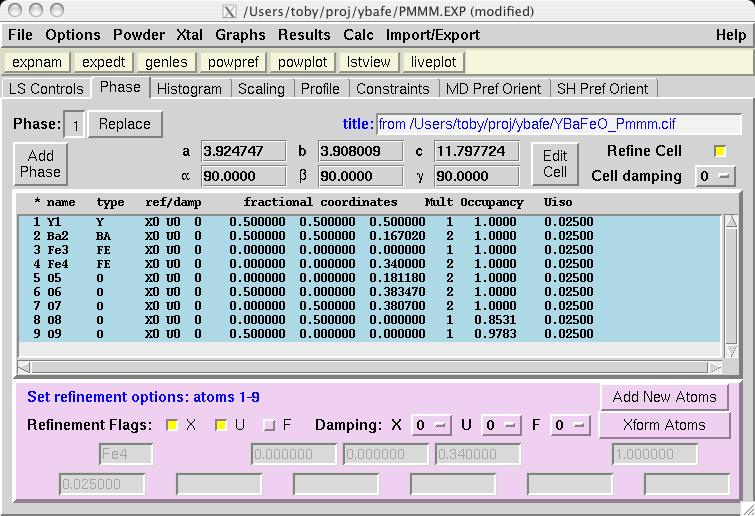Toggle the U refinement flag
Image resolution: width=755 pixels, height=516 pixels.
[x=221, y=425]
